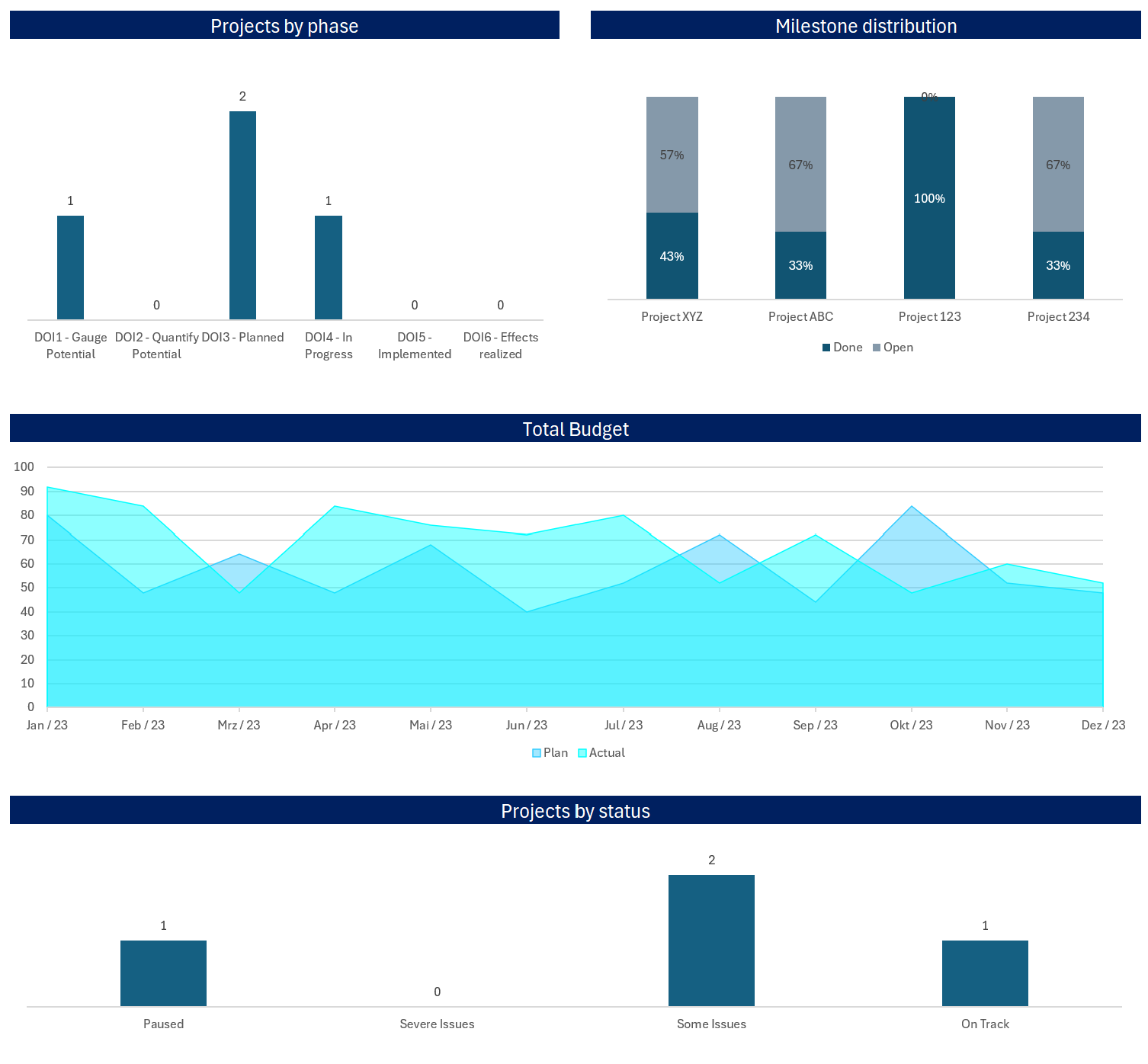Select the Total Budget header bar
Viewport: 1148px width, 1064px height.
(x=575, y=428)
